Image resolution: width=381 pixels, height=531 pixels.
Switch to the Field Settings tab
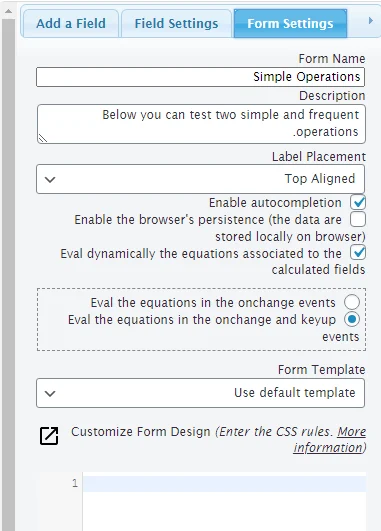pos(176,23)
